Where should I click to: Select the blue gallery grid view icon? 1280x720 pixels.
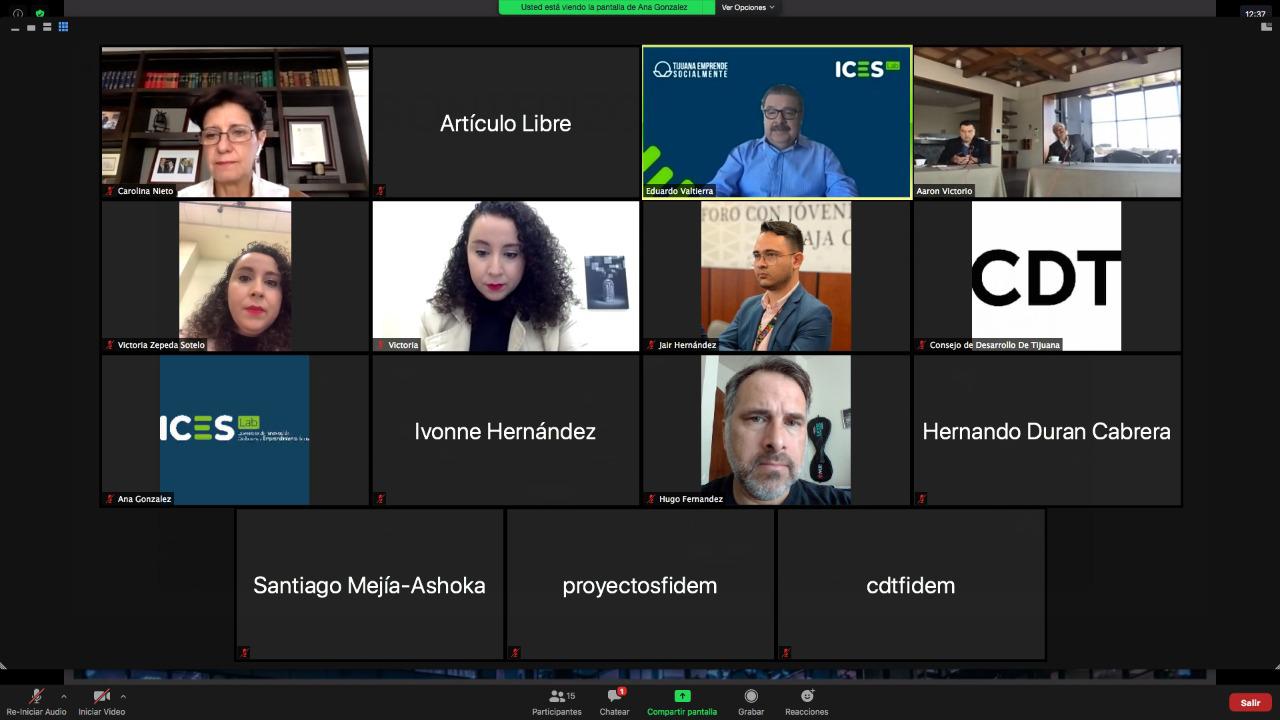(x=63, y=27)
